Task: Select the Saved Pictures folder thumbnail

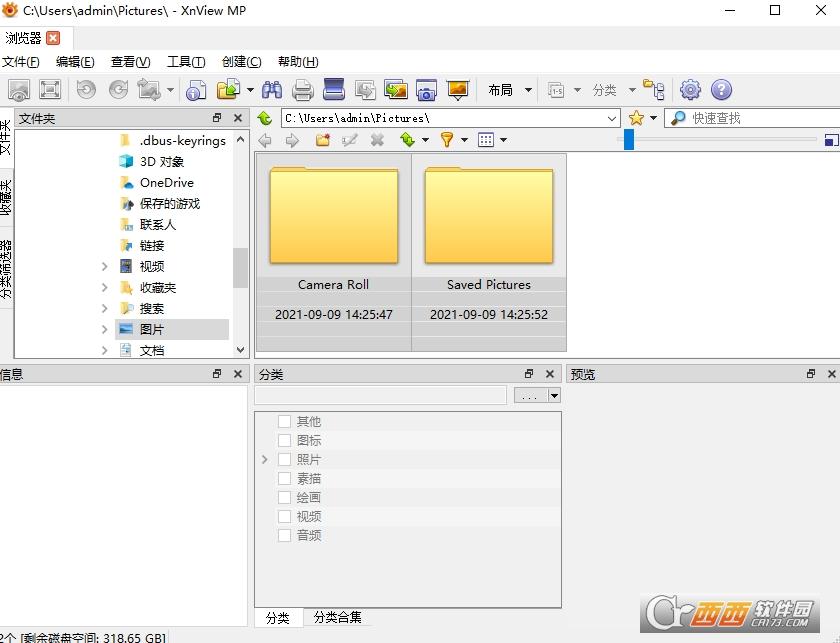Action: point(489,252)
